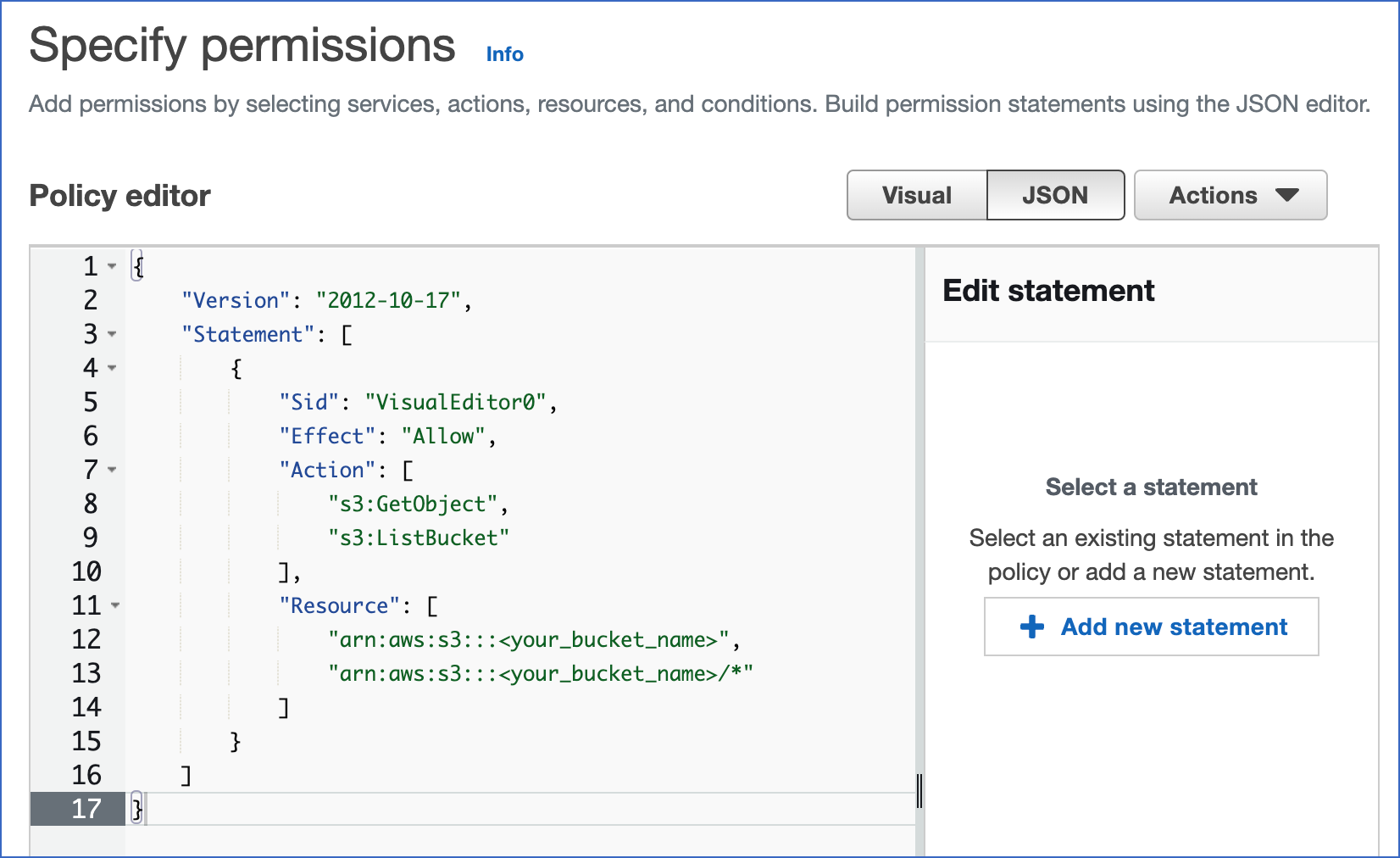Switch to the Visual policy editor
This screenshot has height=858, width=1400.
click(917, 195)
